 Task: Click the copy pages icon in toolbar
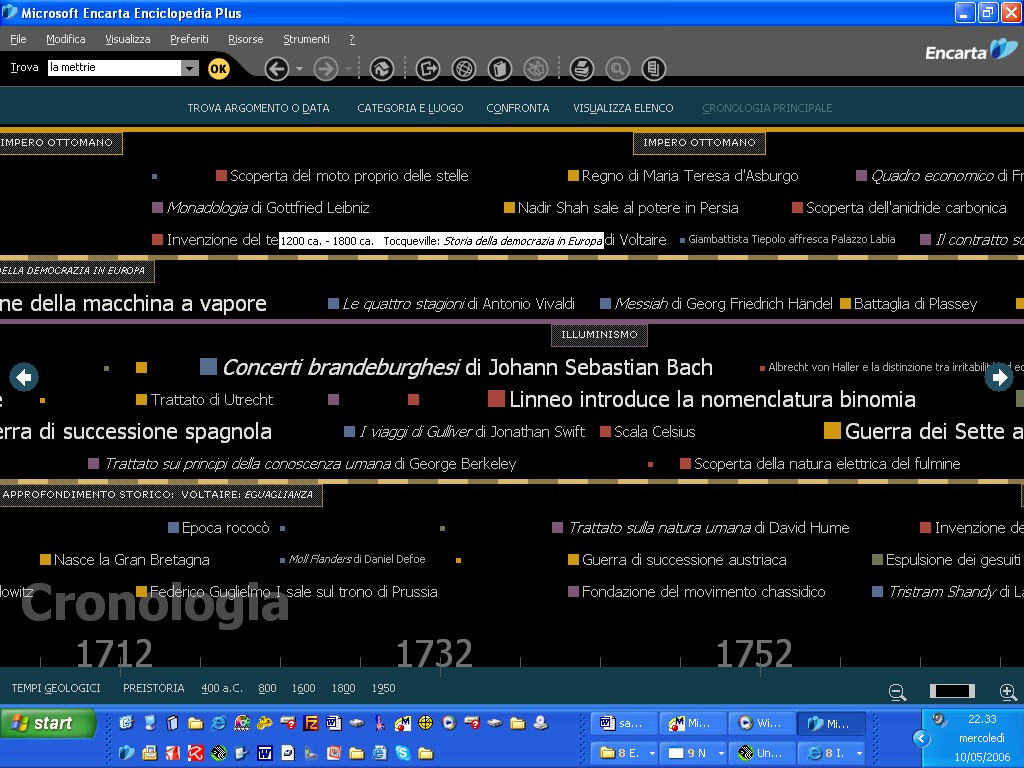click(653, 69)
